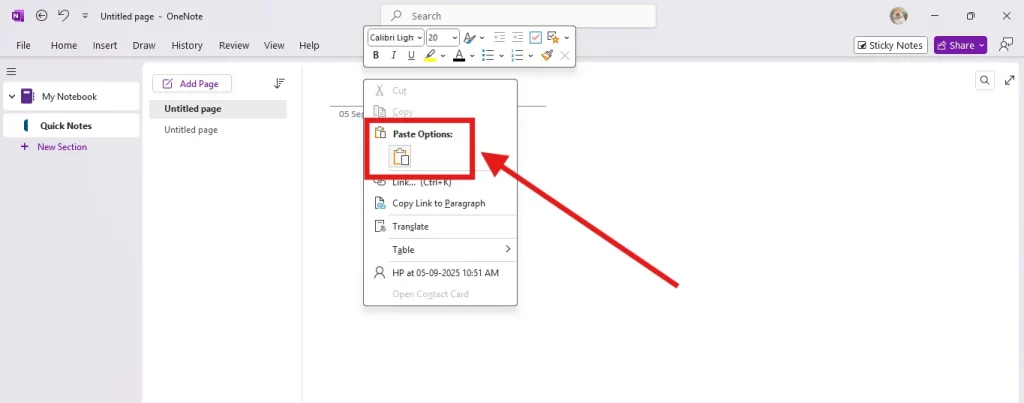Expand the Styles dropdown arrow
Screen dimensions: 1024x403
482,38
